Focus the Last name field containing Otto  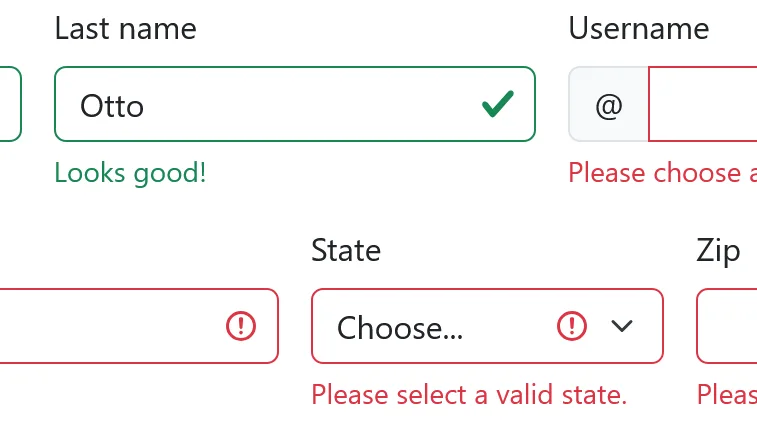[x=300, y=105]
